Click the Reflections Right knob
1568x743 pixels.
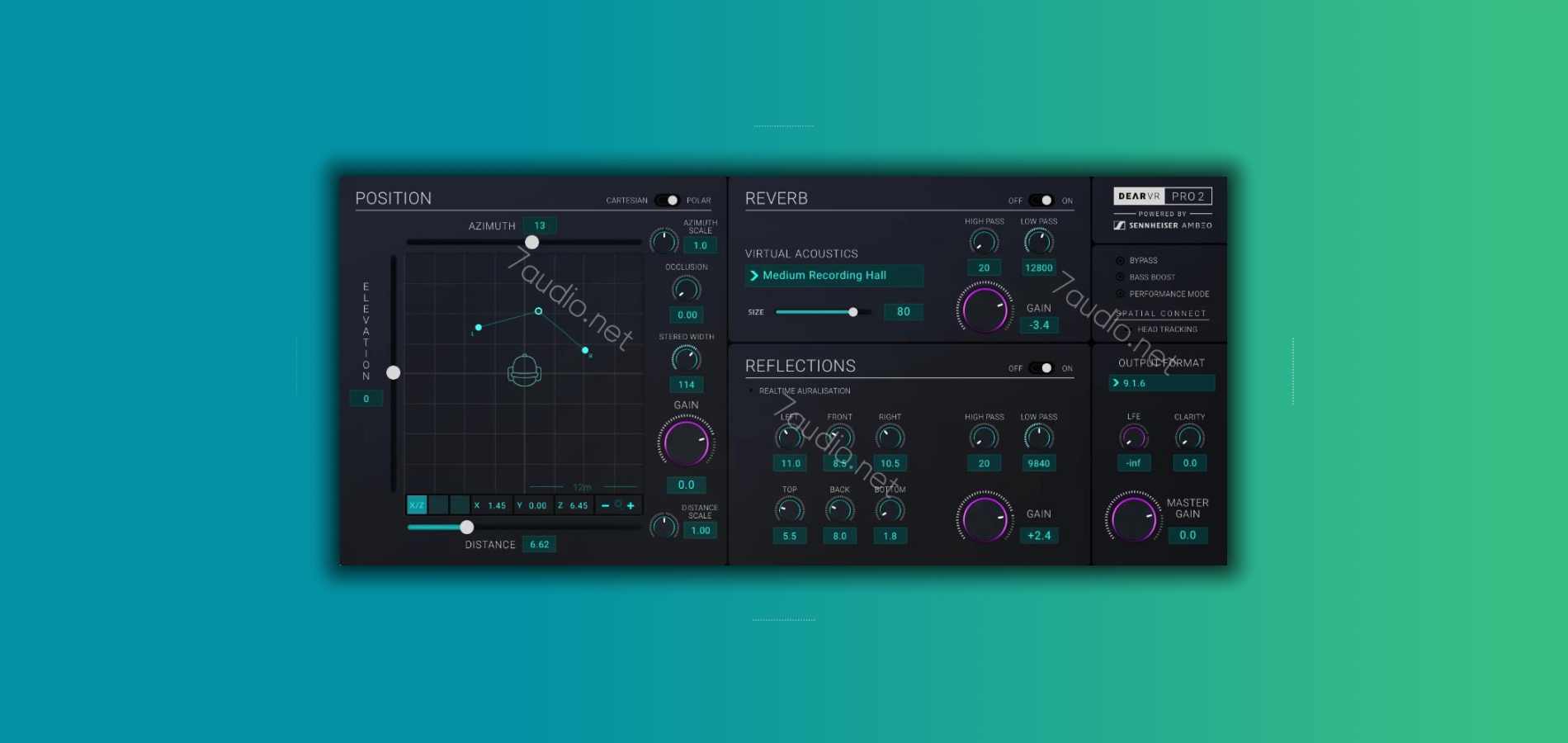(x=890, y=438)
